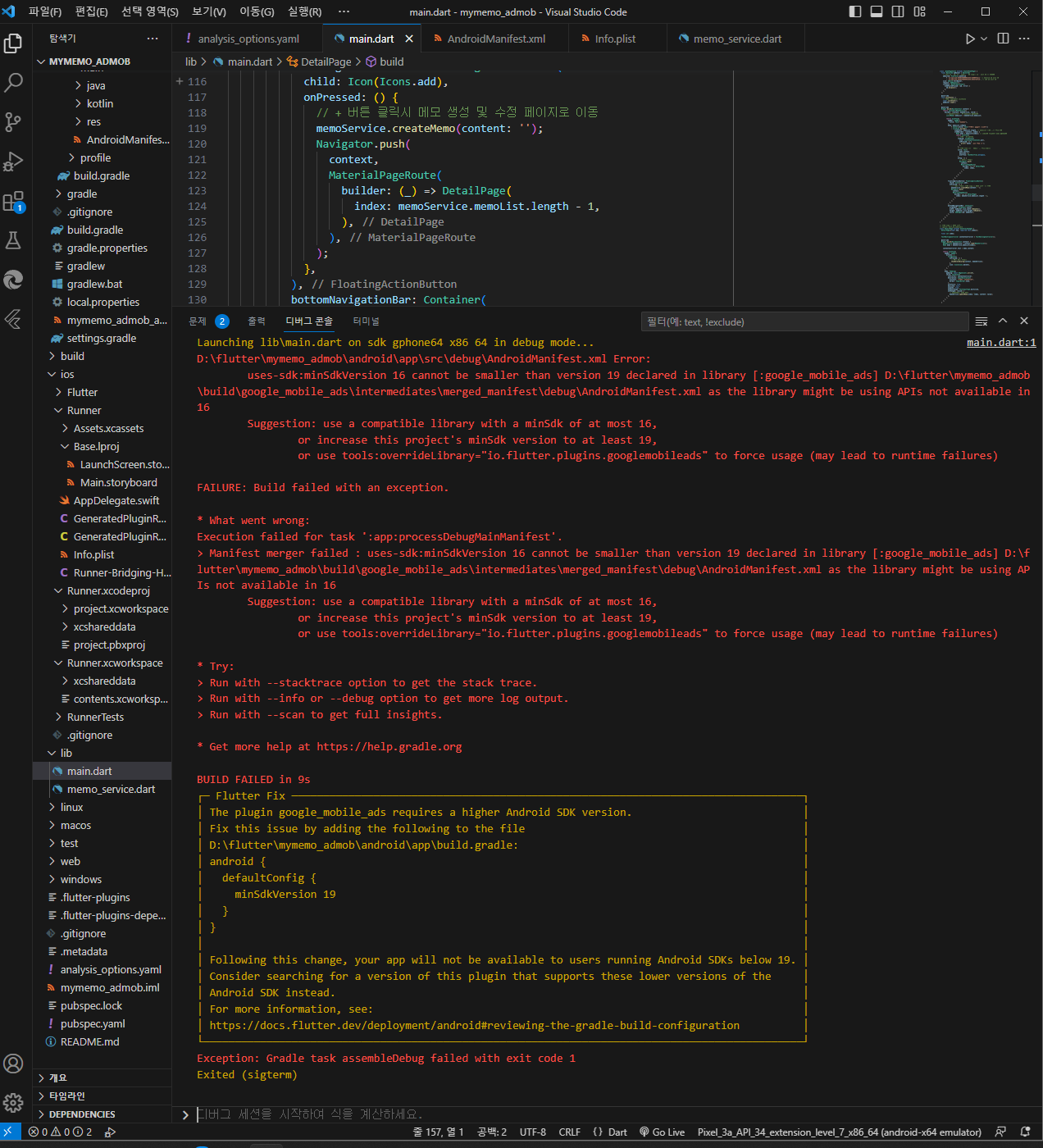
Task: Open the Search view icon
Action: 13,82
